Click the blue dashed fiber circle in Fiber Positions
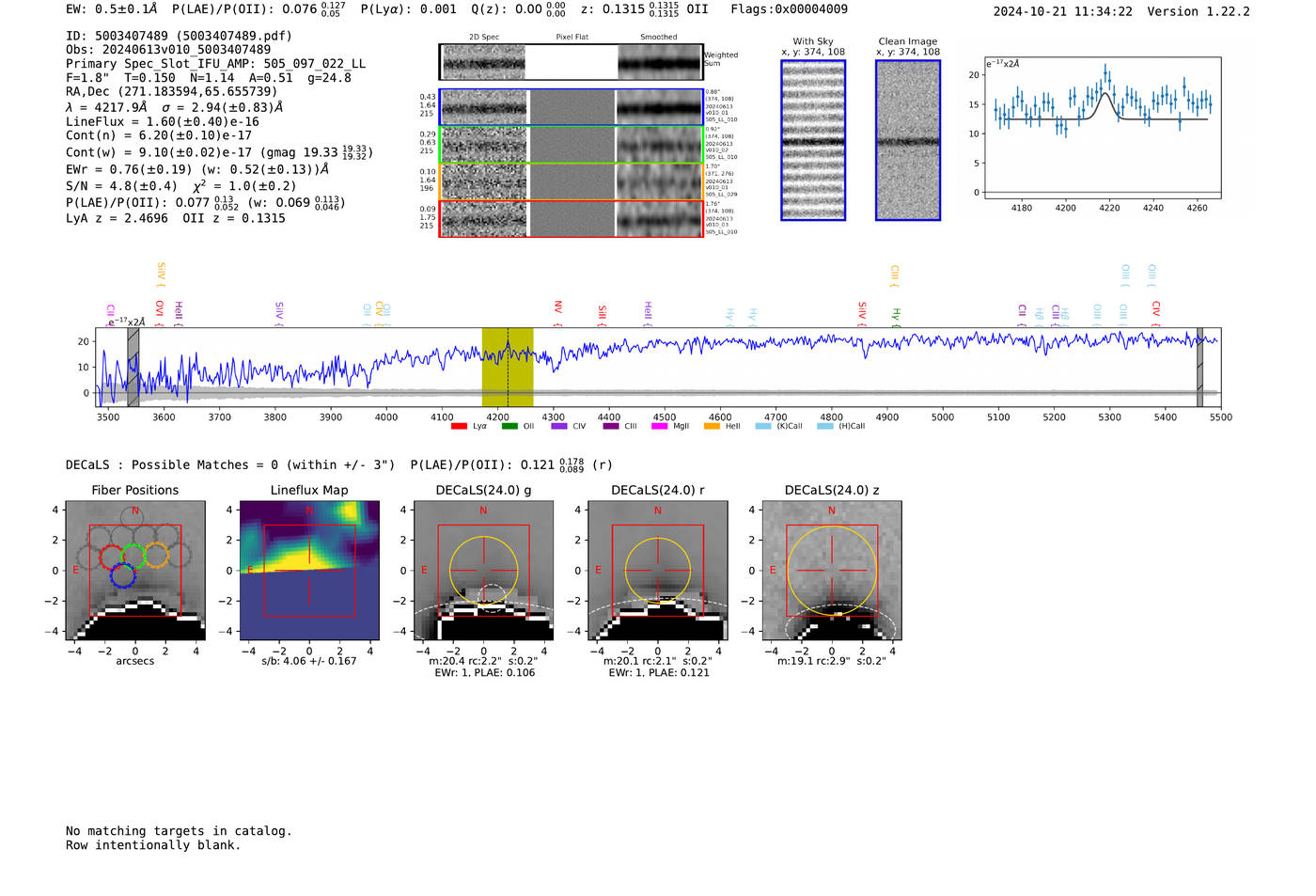The image size is (1316, 896). tap(122, 575)
